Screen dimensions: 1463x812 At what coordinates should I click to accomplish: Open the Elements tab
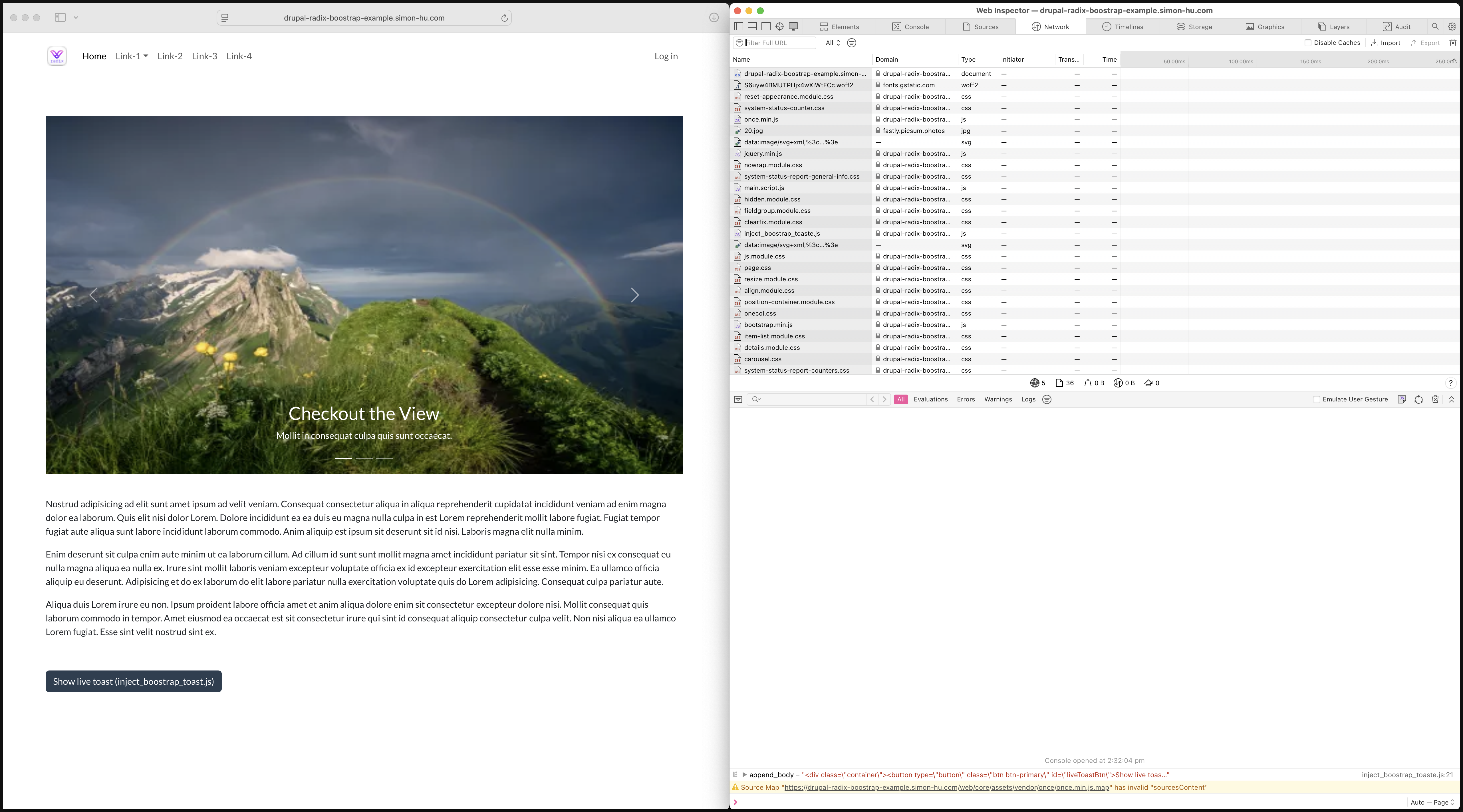point(839,27)
